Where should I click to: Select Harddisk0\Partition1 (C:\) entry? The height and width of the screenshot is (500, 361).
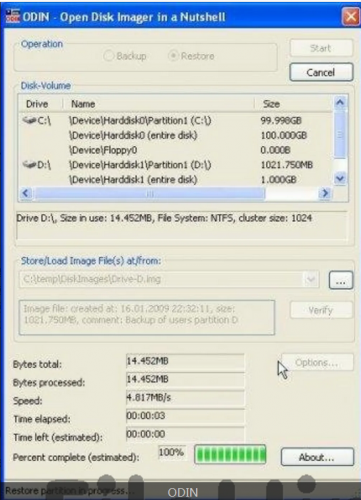pos(140,120)
